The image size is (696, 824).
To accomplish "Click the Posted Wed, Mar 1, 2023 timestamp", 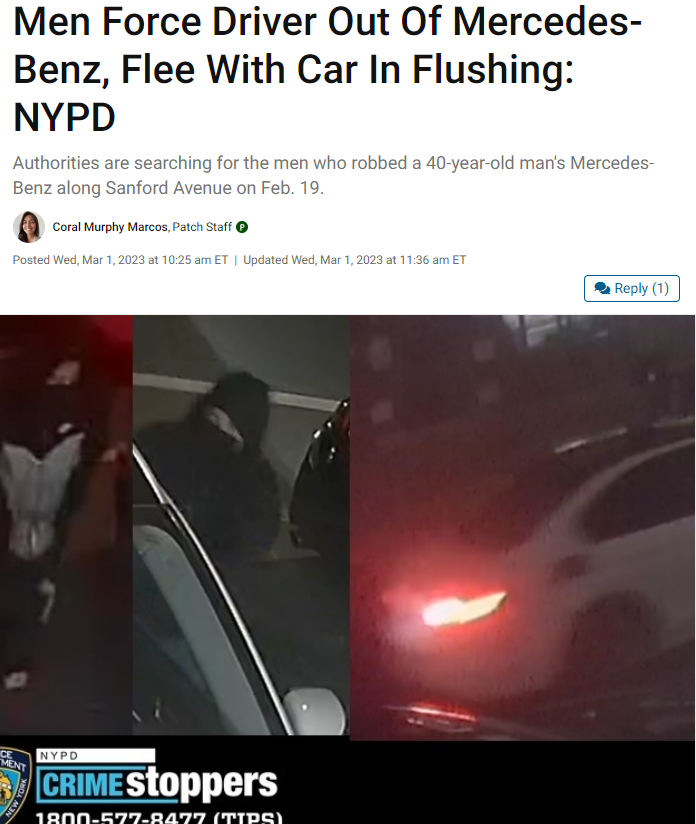I will pos(120,260).
